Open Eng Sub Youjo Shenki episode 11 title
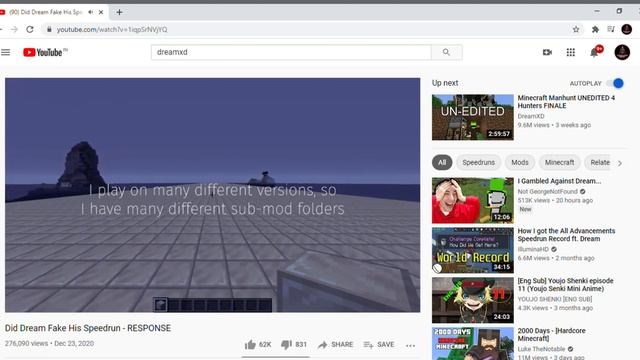 (565, 284)
